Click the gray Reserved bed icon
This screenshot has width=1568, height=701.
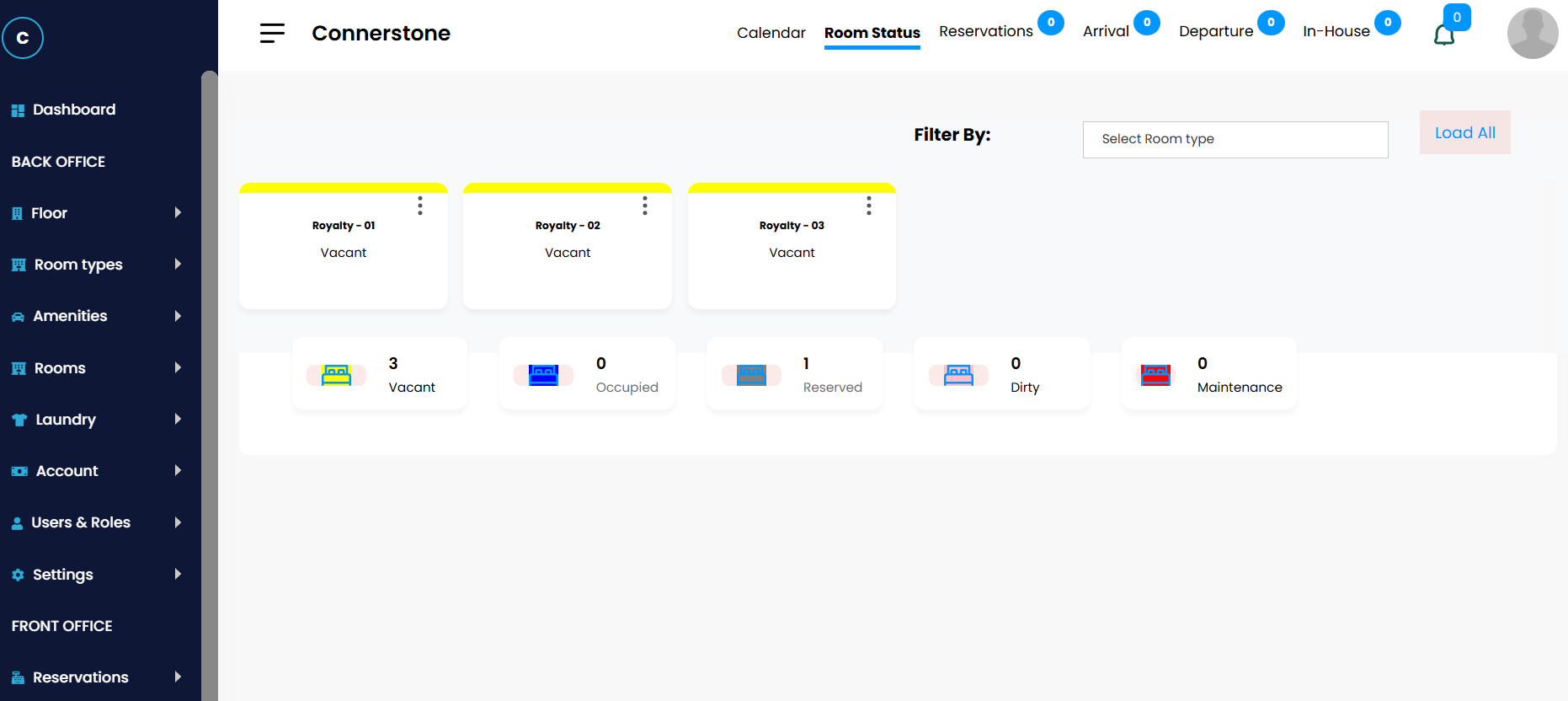(751, 375)
